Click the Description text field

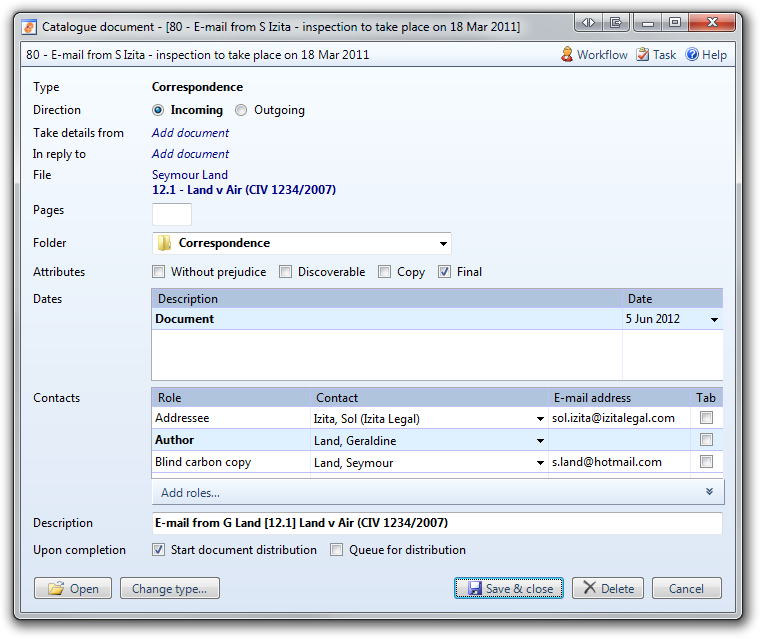437,523
